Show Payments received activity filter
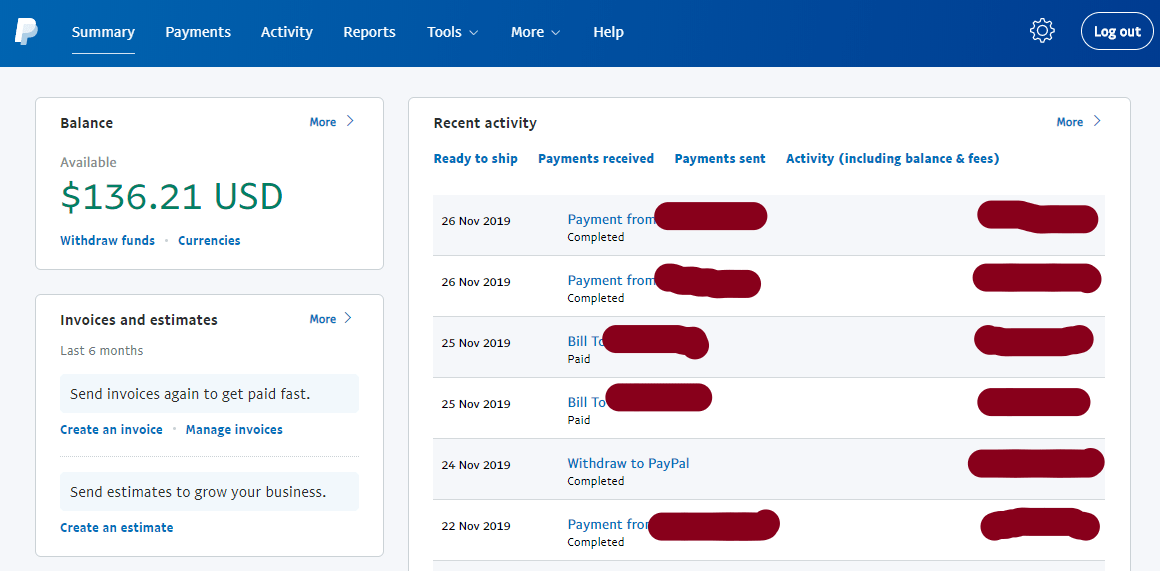1160x571 pixels. tap(596, 159)
